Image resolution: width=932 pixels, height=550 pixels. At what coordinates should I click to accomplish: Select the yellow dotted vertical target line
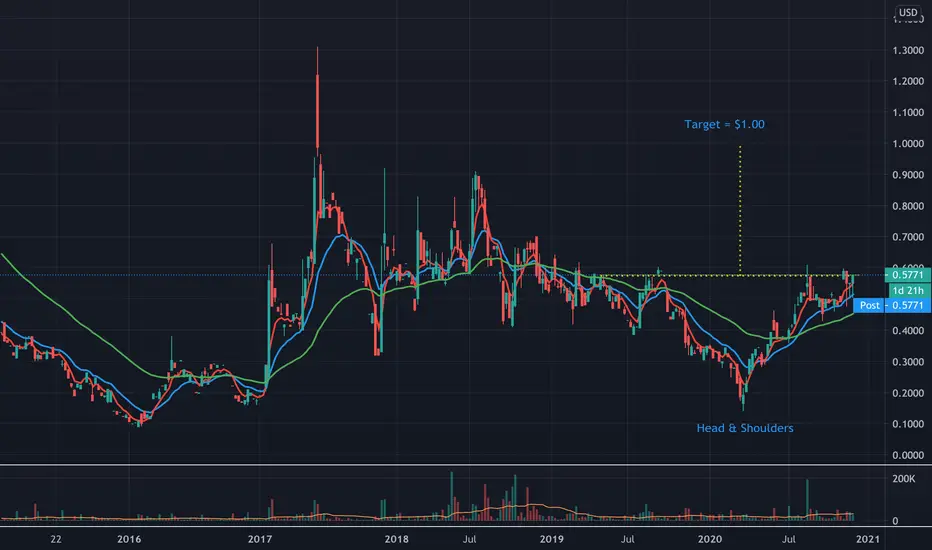[x=740, y=210]
